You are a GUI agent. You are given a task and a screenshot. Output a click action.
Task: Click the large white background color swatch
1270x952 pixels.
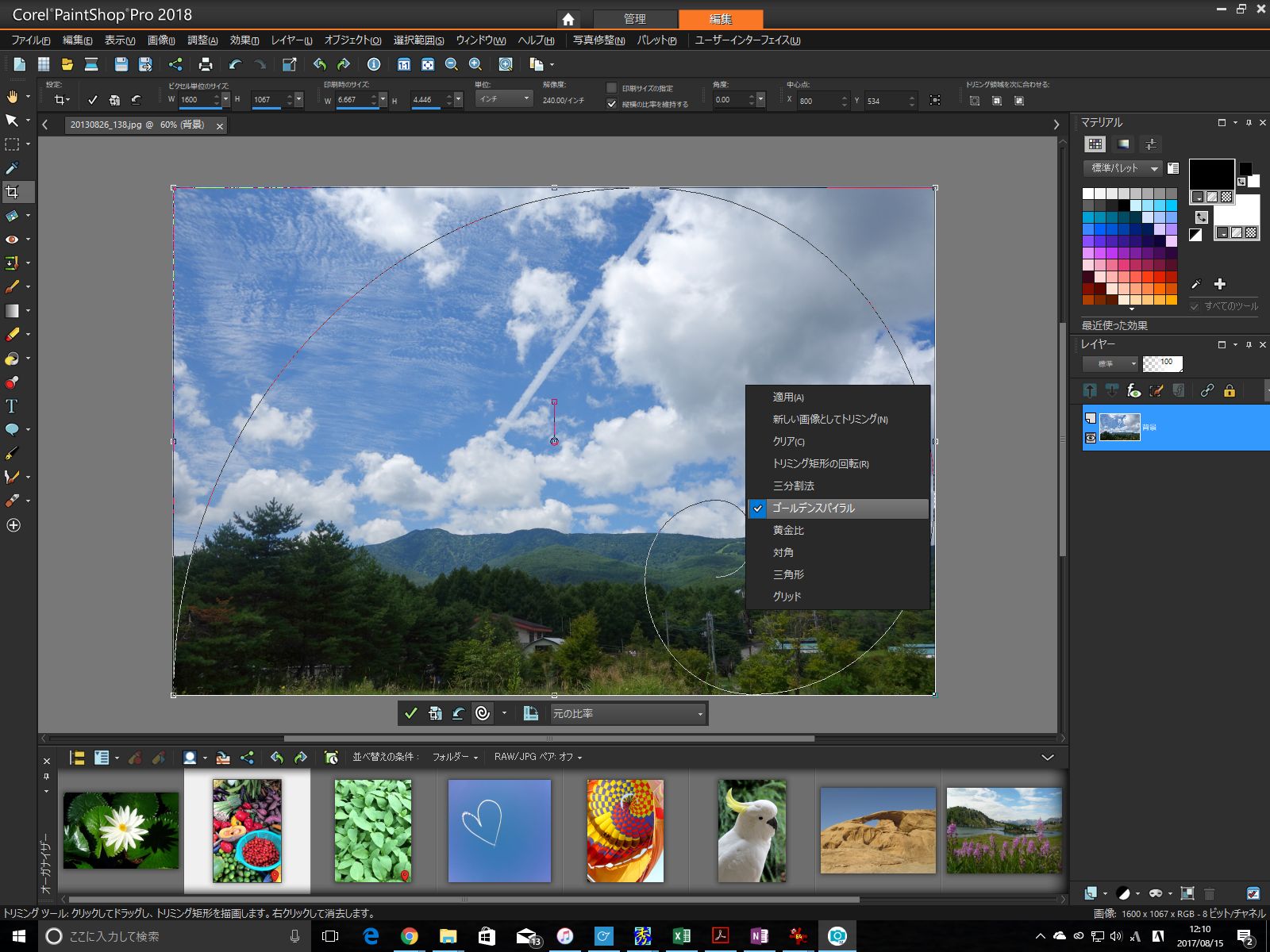(x=1237, y=210)
